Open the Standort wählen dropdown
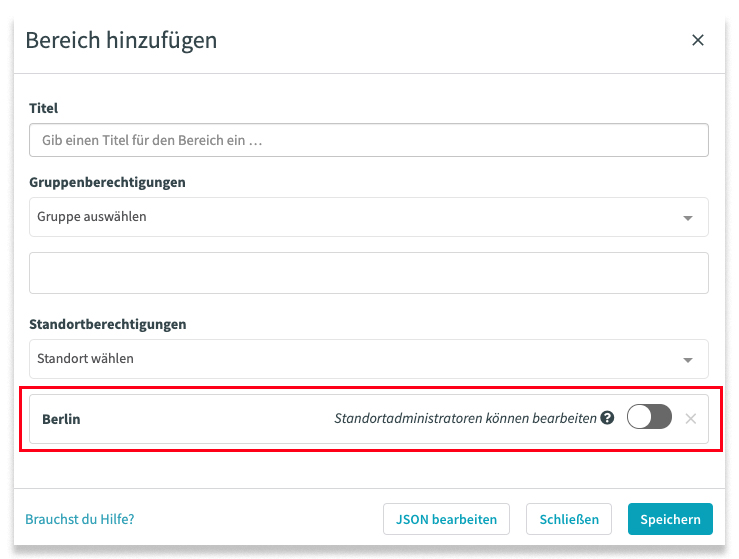This screenshot has height=559, width=739. coord(368,359)
